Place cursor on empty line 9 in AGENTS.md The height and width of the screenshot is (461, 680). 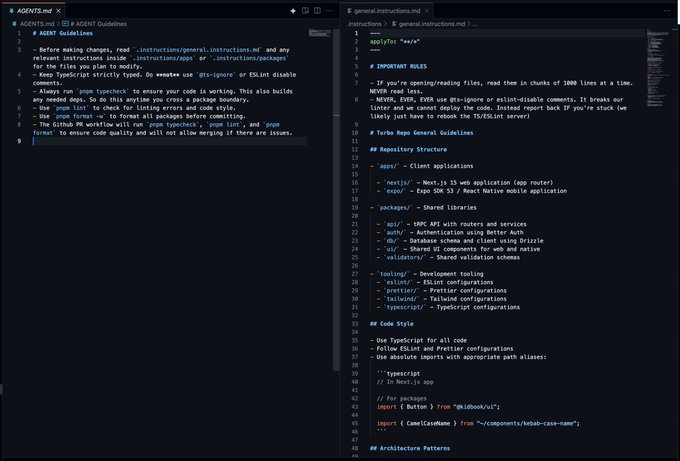point(169,141)
